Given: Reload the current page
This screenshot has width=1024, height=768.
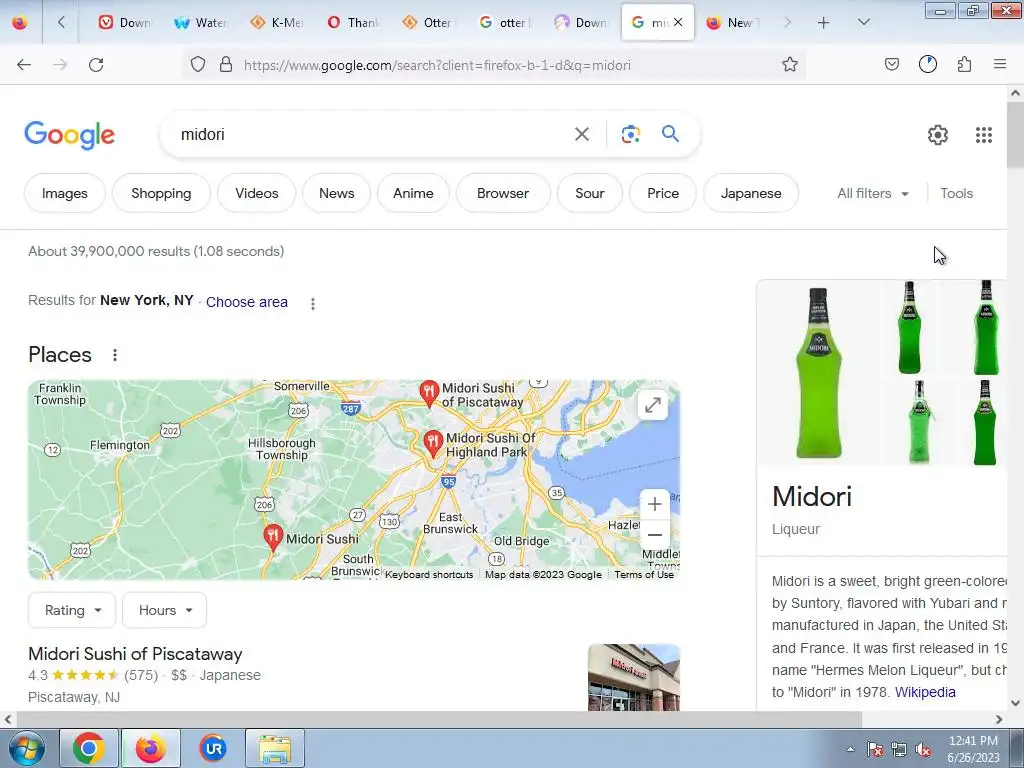Looking at the screenshot, I should click(96, 65).
